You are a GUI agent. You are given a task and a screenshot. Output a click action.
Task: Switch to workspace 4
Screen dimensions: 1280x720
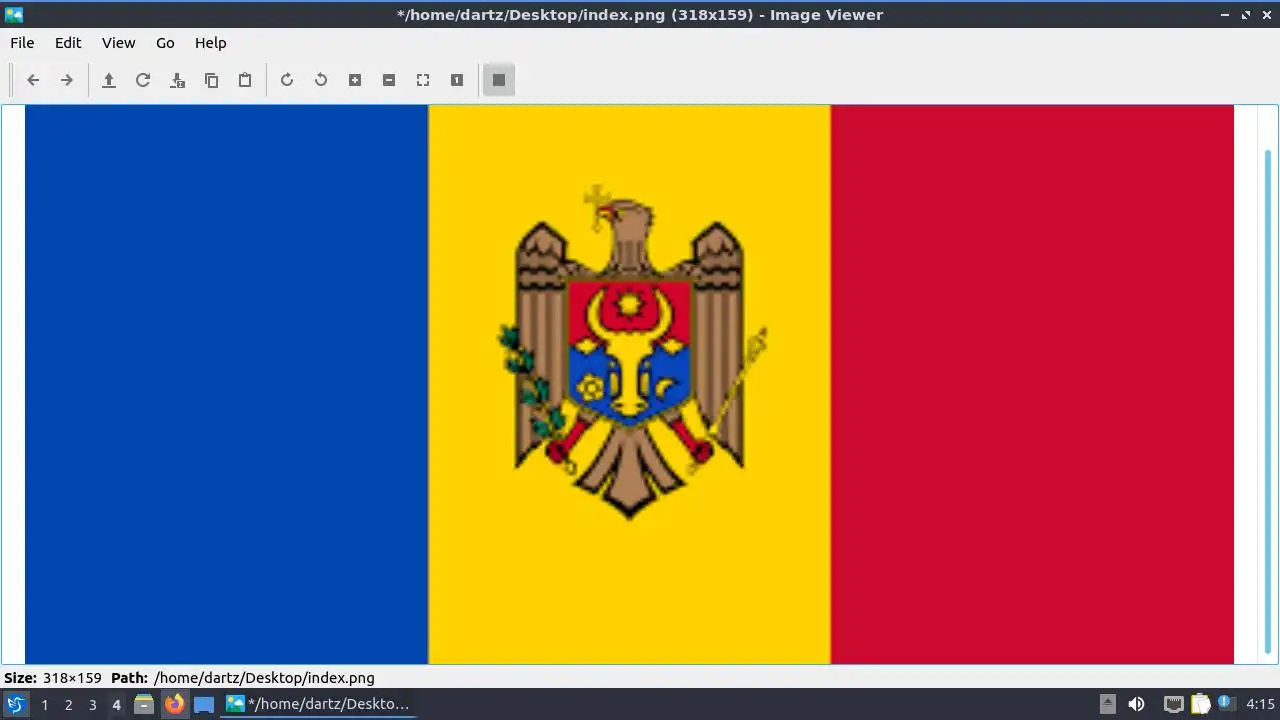click(x=116, y=705)
